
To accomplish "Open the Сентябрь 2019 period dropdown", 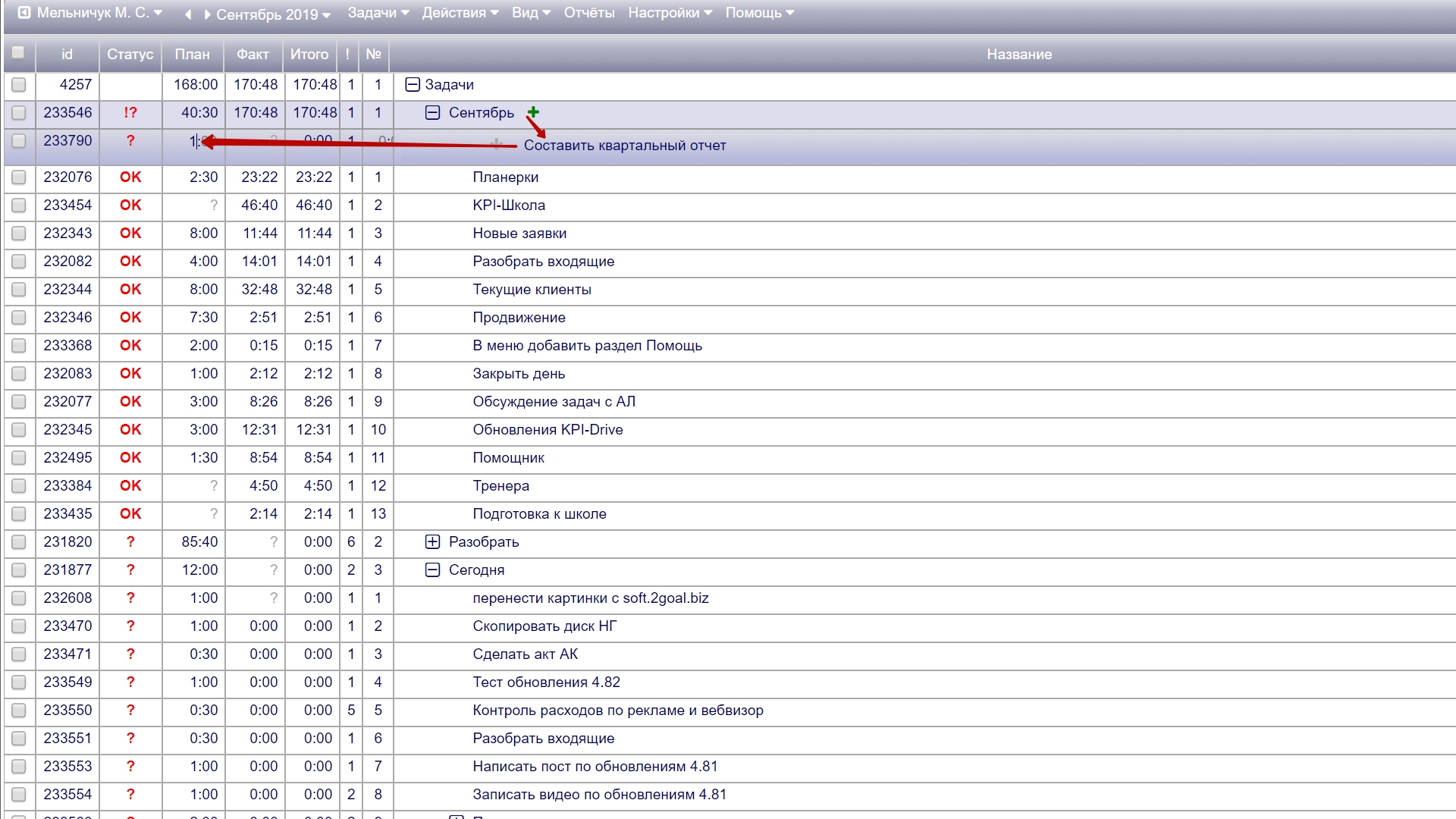I will point(273,14).
